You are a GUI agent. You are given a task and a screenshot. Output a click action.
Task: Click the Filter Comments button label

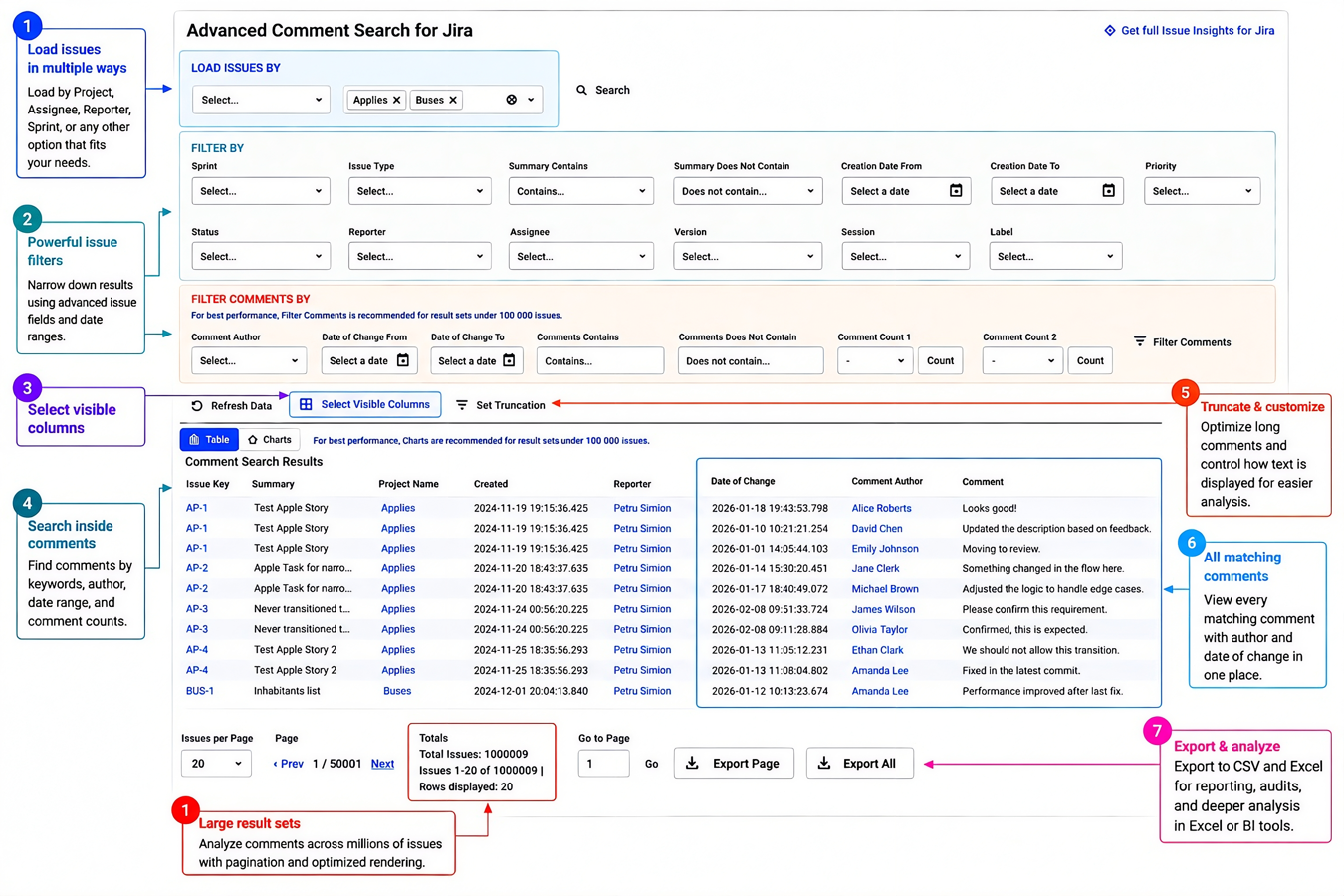1192,341
